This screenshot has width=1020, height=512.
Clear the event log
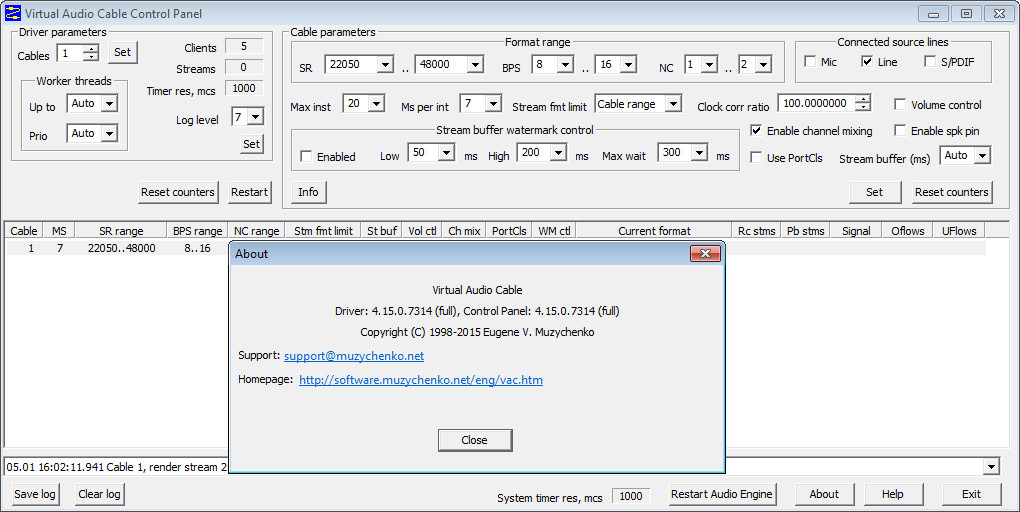(x=99, y=494)
